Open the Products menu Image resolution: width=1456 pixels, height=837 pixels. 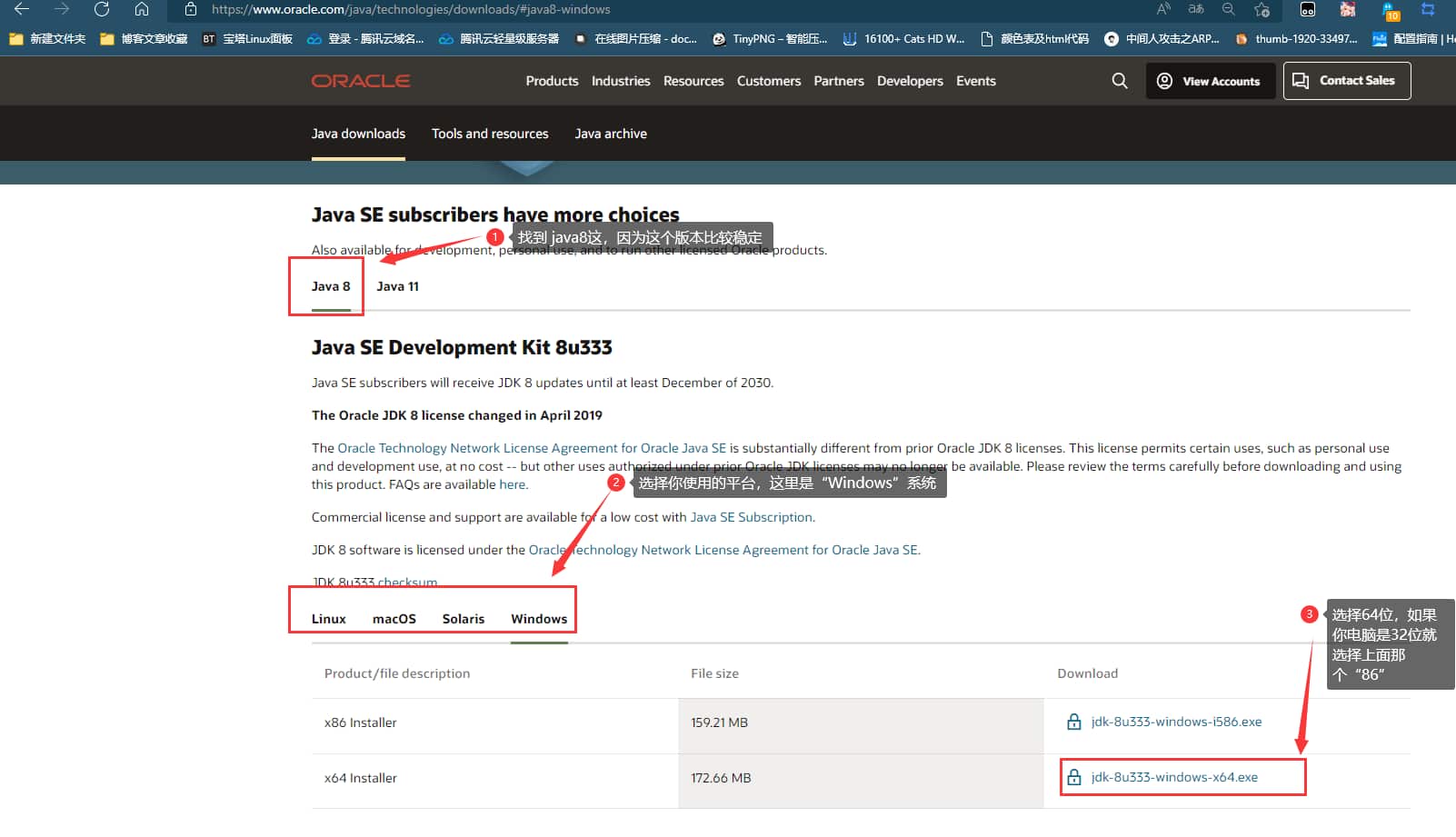pos(552,81)
